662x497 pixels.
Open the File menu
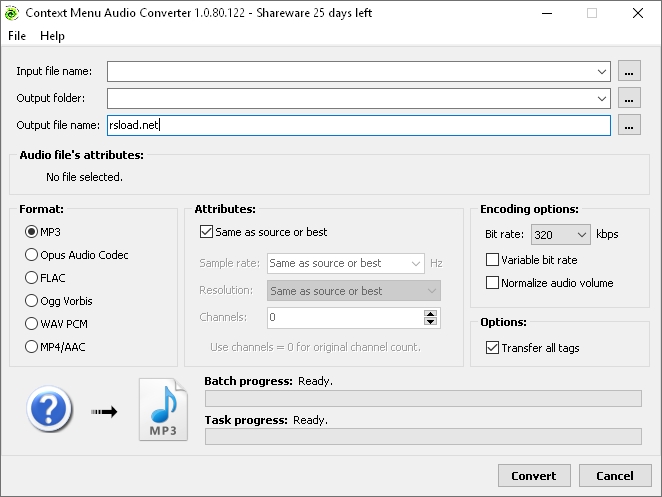pos(16,36)
